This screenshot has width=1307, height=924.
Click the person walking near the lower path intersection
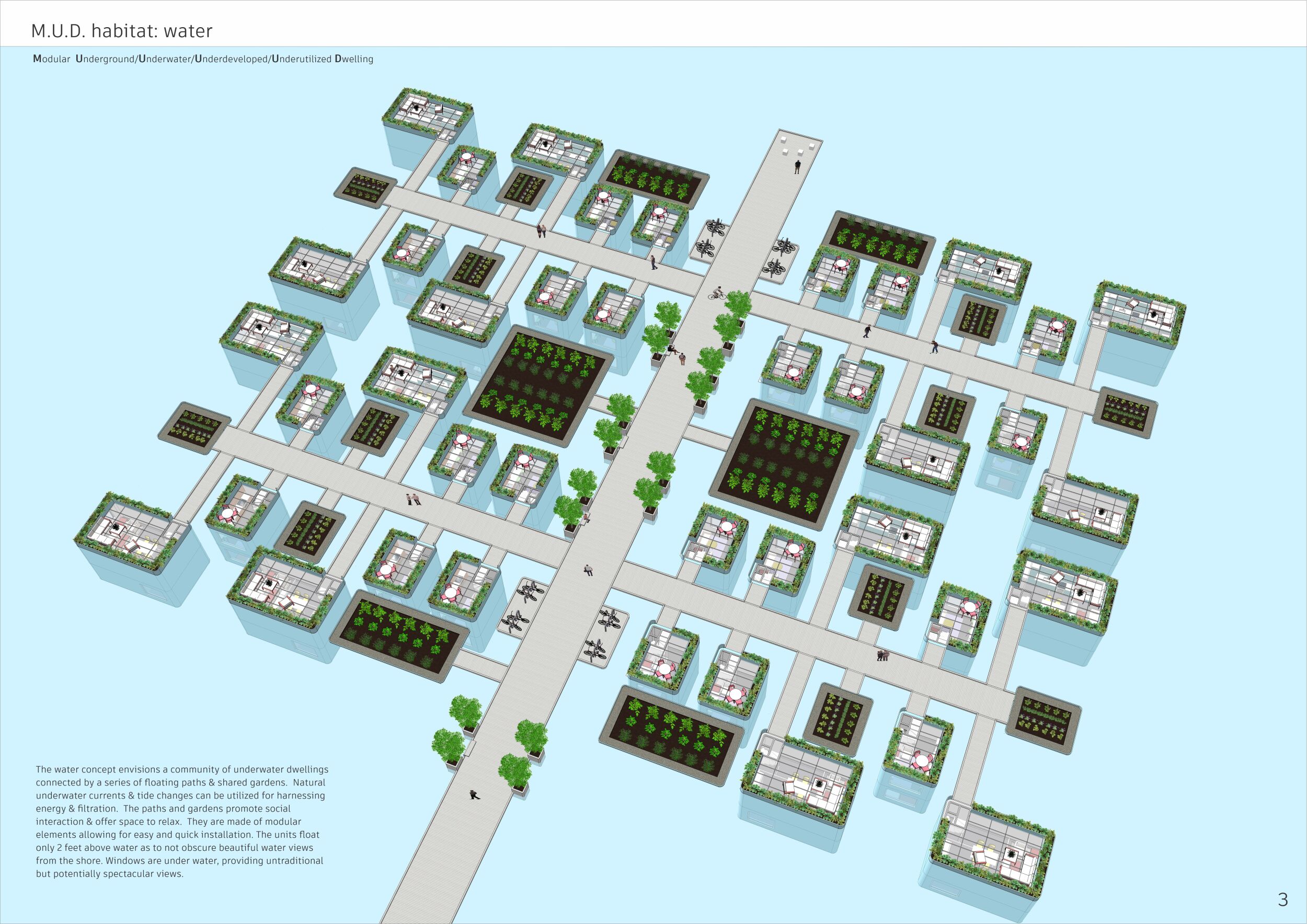[588, 570]
